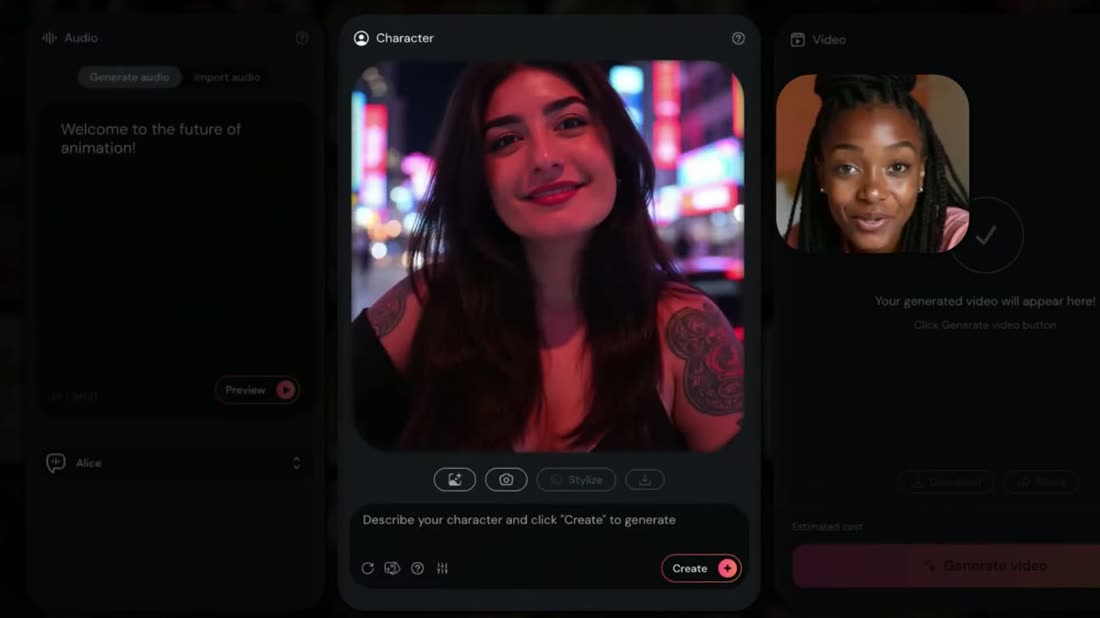Open the Audio panel help icon
This screenshot has height=618, width=1100.
tap(302, 38)
